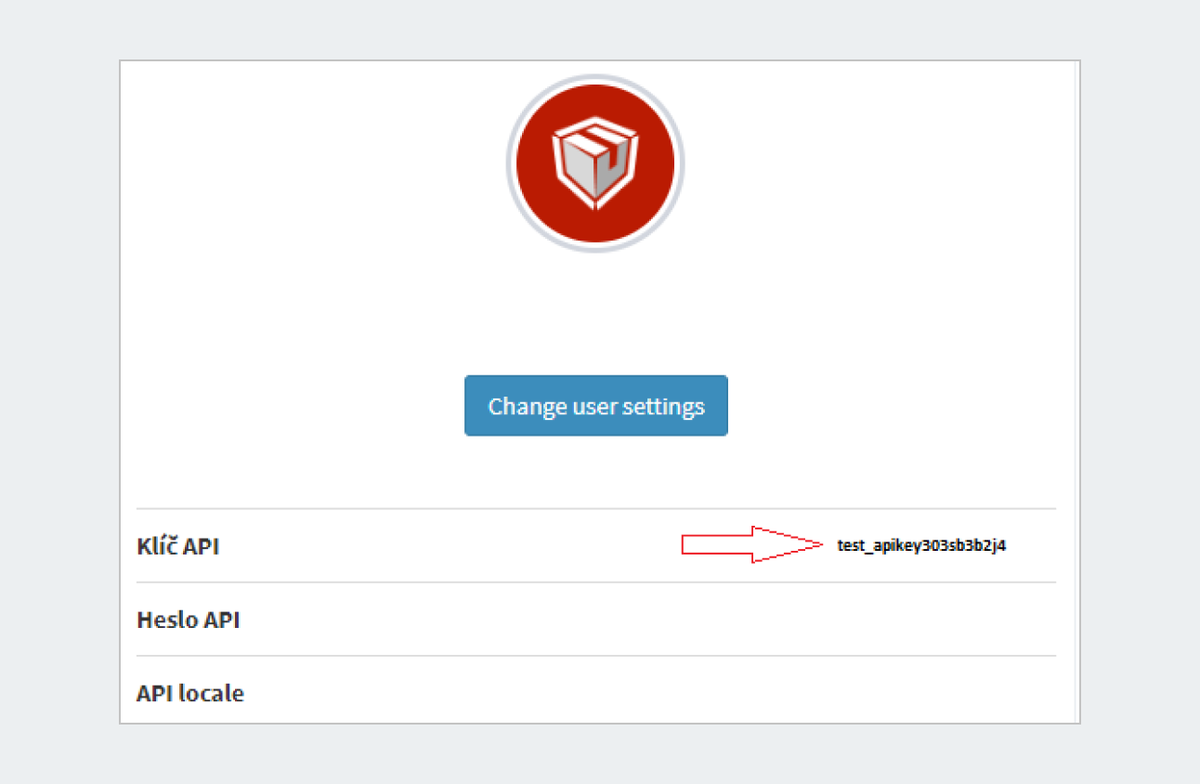The width and height of the screenshot is (1200, 784).
Task: Click the panel's vertical scrollbar track
Action: (1077, 392)
